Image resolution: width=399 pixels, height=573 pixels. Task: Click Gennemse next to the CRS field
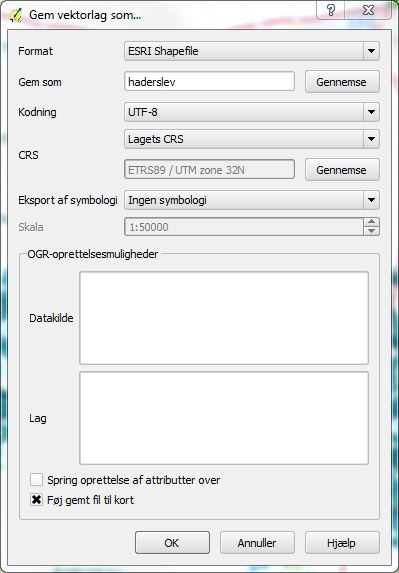coord(342,170)
